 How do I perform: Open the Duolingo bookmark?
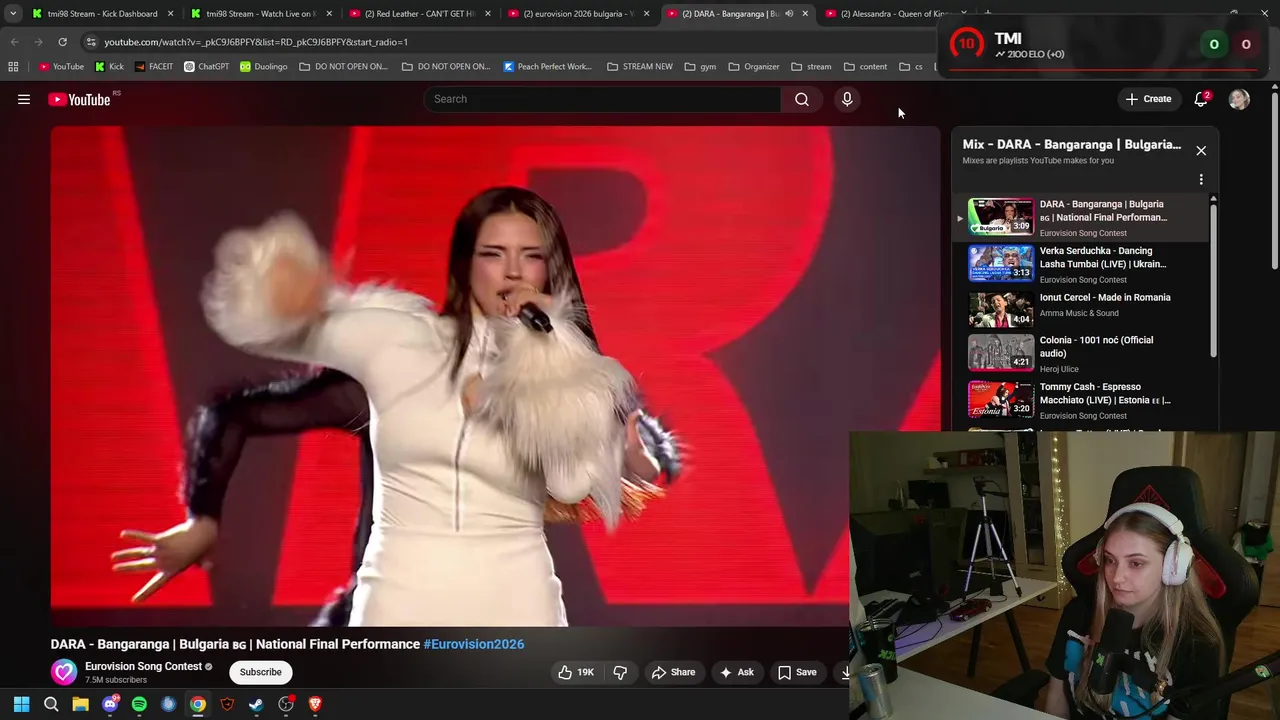pyautogui.click(x=263, y=67)
